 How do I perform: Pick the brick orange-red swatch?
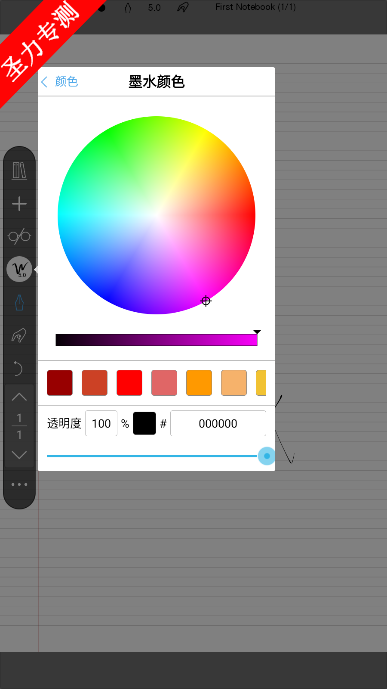(94, 383)
